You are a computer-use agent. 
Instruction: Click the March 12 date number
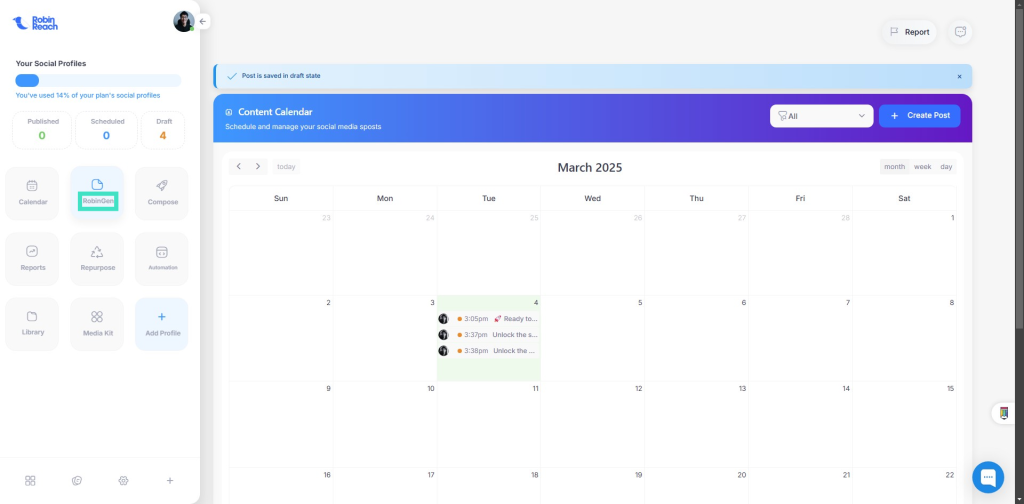639,388
